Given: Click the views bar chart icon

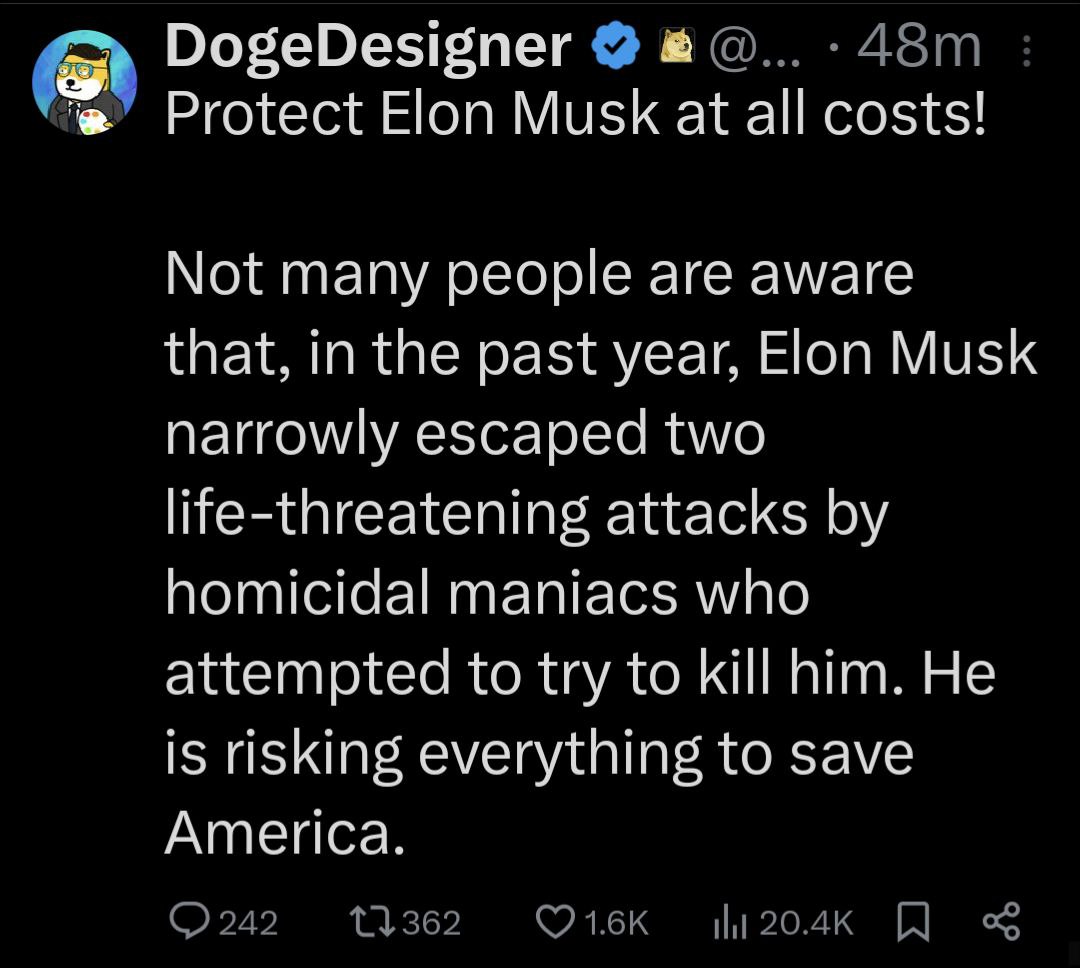Looking at the screenshot, I should coord(729,922).
